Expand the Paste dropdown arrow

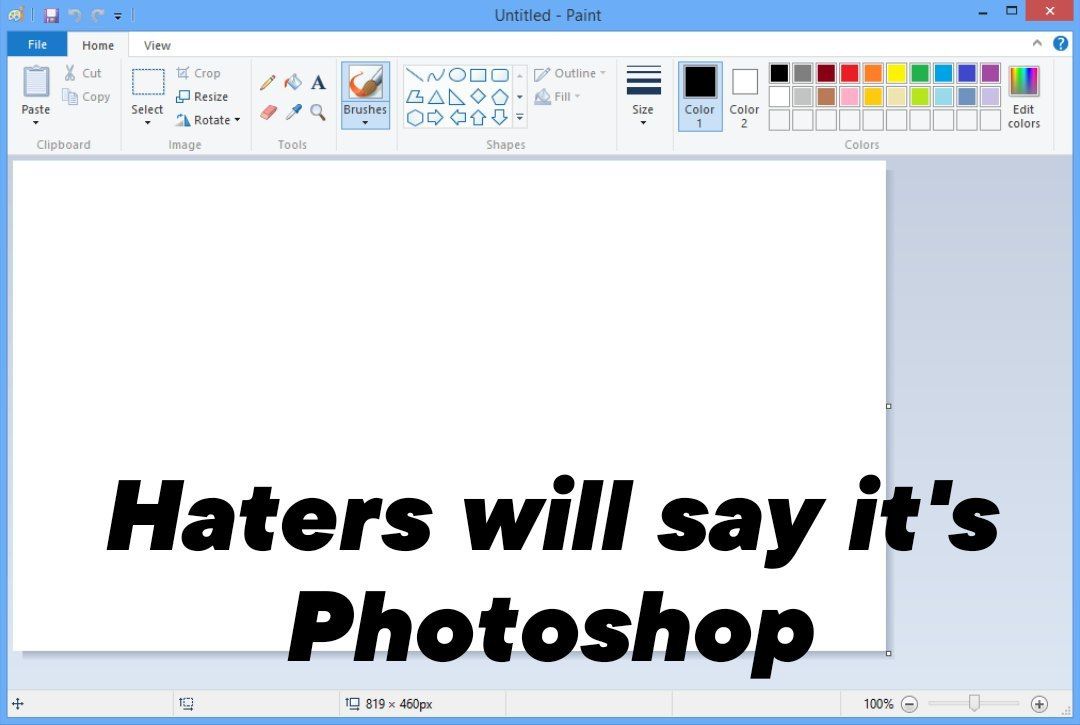point(36,123)
